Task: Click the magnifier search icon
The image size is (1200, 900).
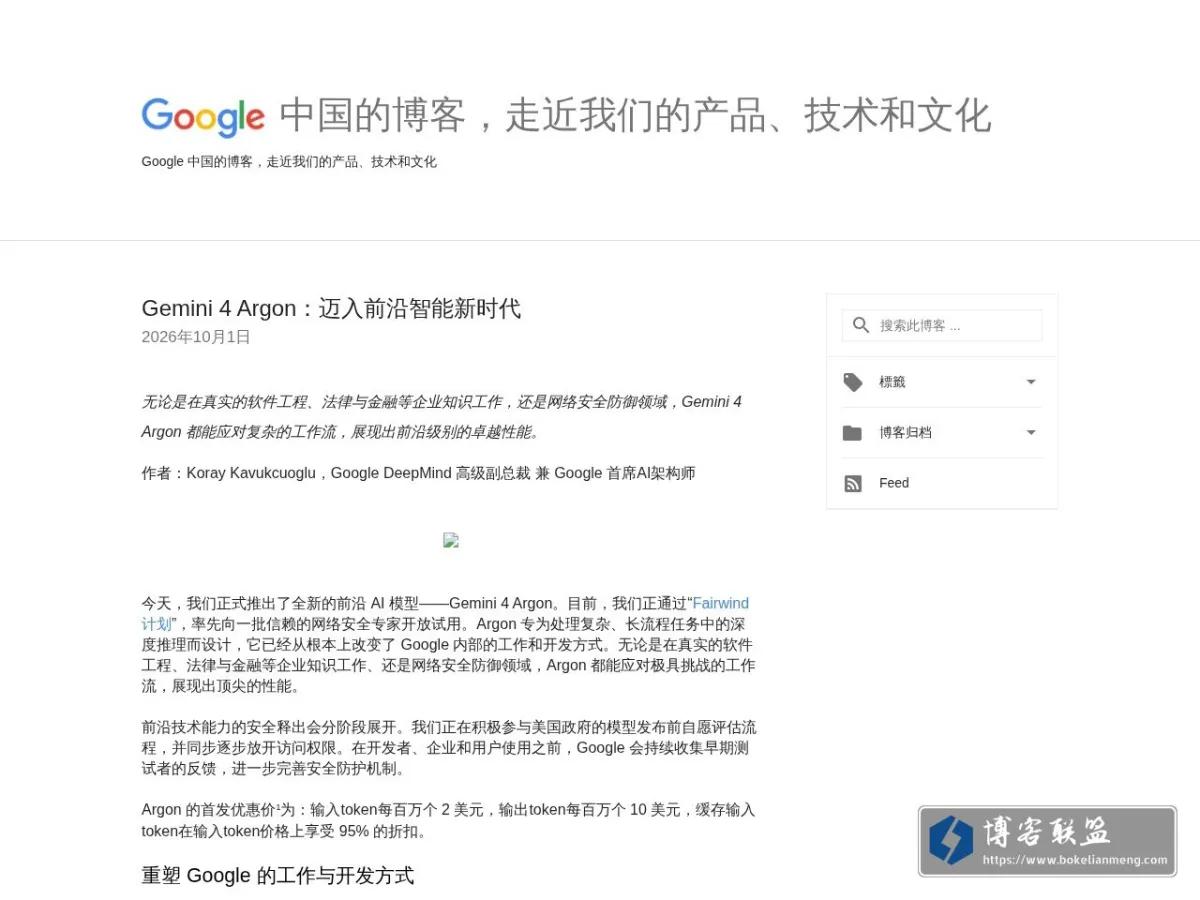Action: [861, 326]
